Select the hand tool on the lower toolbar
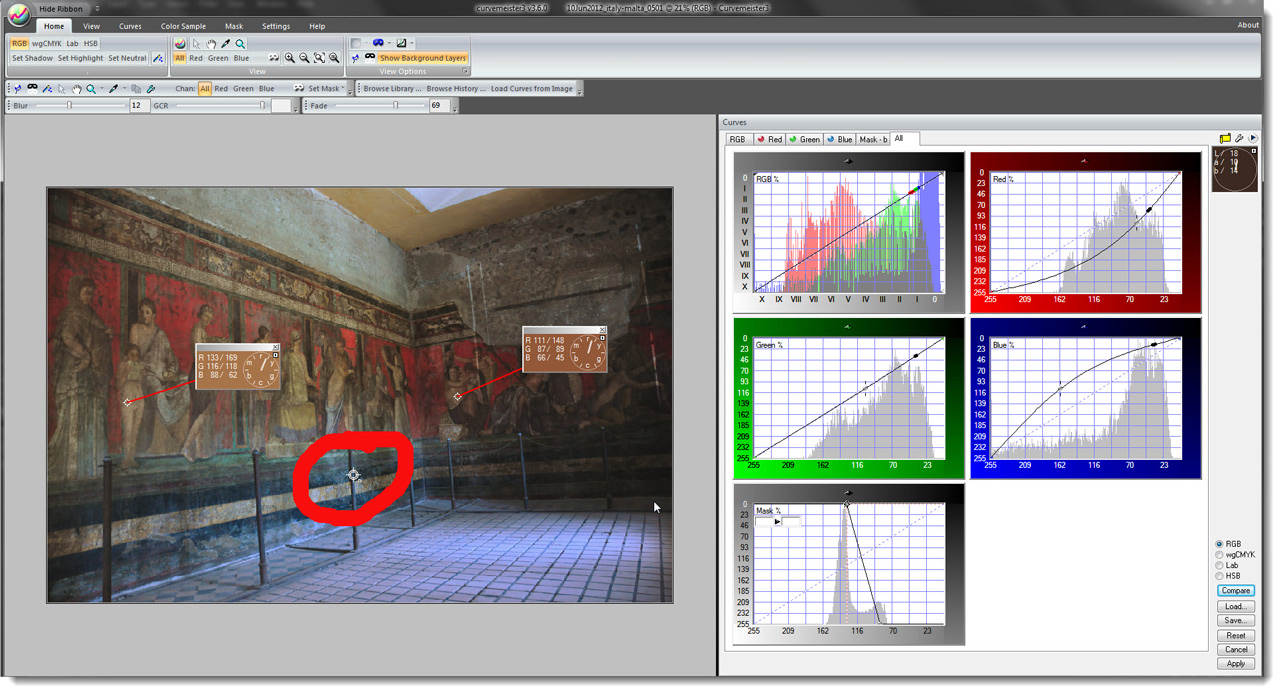This screenshot has height=693, width=1280. pyautogui.click(x=76, y=88)
